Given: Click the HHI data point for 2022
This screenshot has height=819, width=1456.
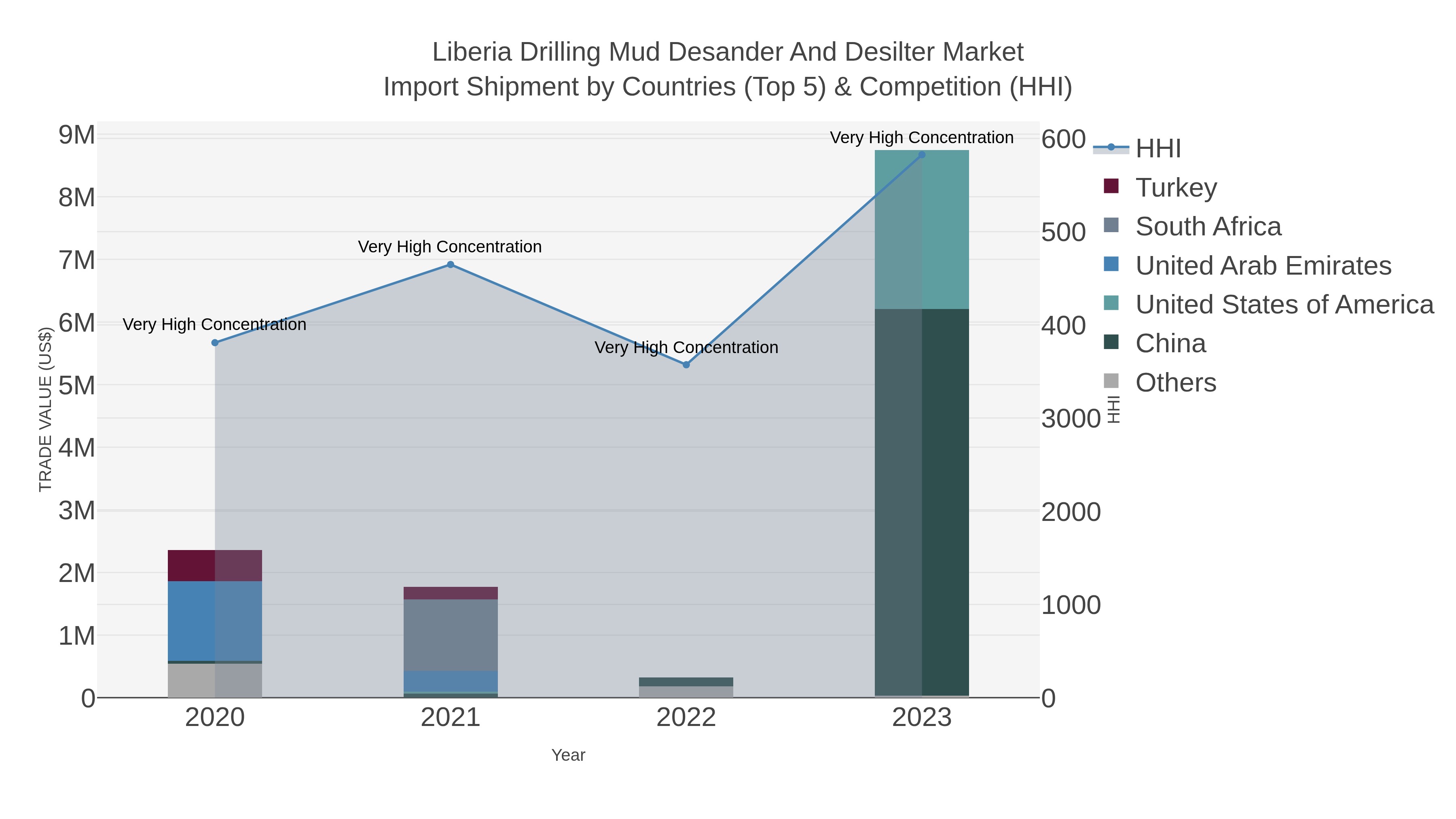Looking at the screenshot, I should pos(686,364).
